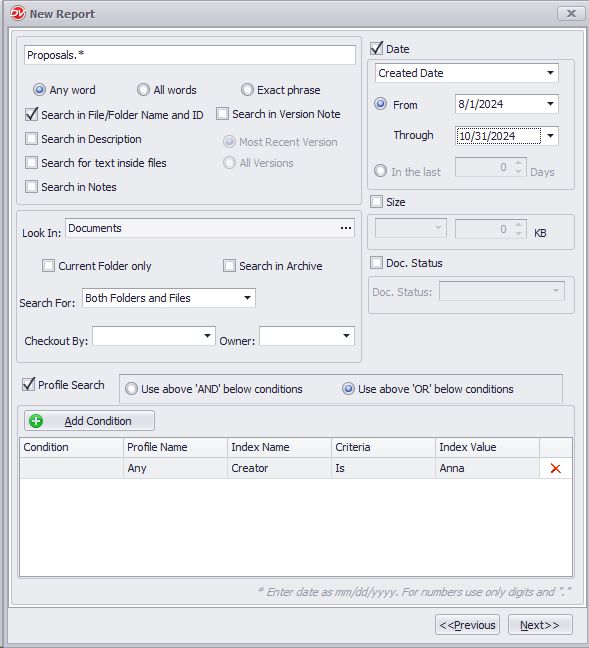Open the Checkout By dropdown
Viewport: 589px width, 648px height.
click(x=207, y=336)
